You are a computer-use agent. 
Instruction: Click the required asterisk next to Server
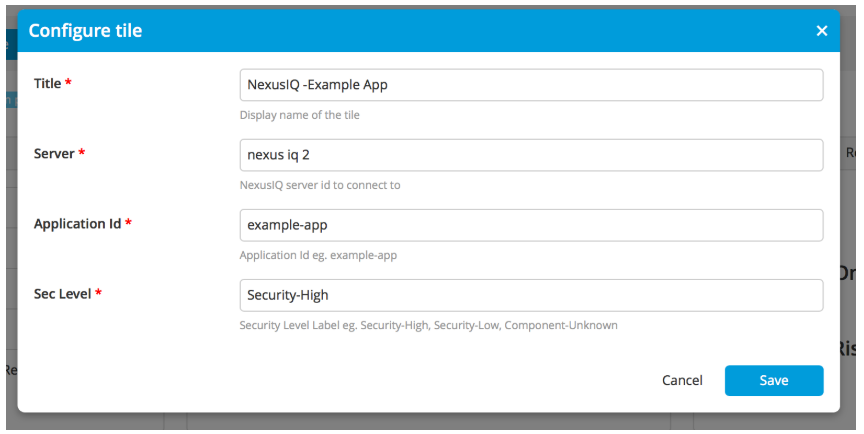(x=82, y=154)
